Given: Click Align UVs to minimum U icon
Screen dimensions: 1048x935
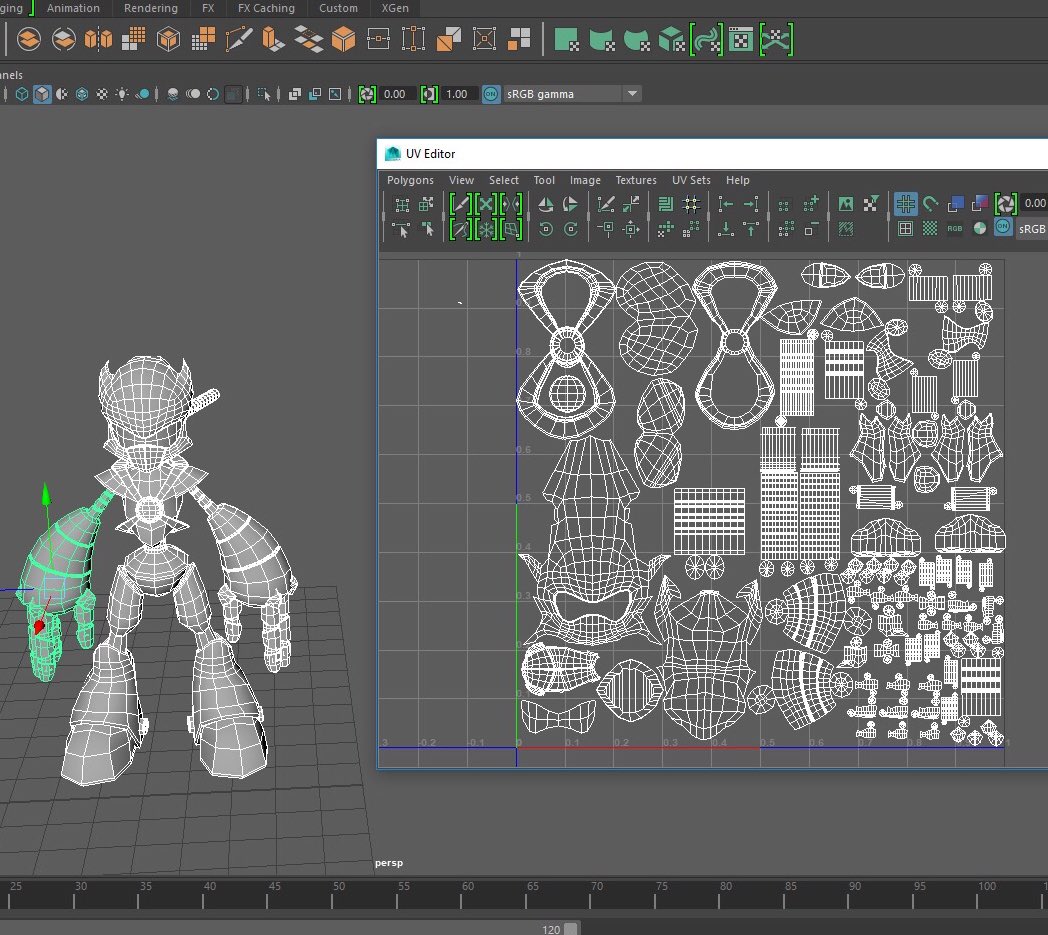Looking at the screenshot, I should coord(726,205).
